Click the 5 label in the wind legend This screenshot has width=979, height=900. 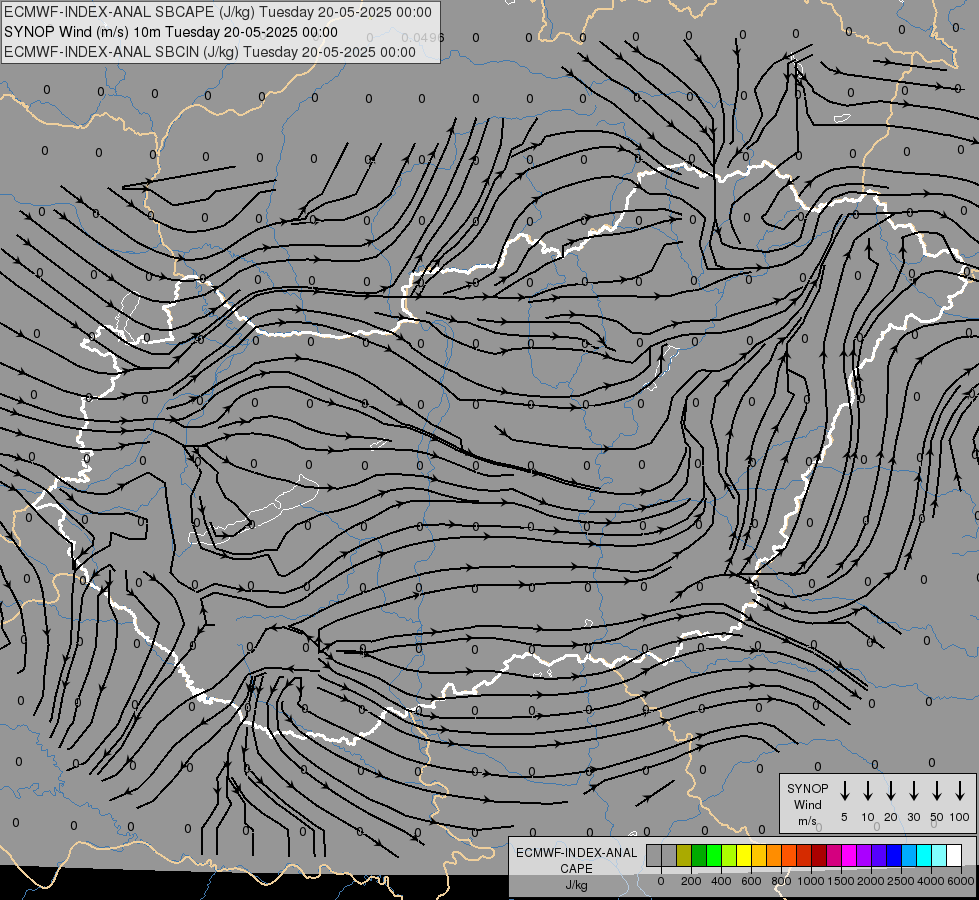coord(844,817)
